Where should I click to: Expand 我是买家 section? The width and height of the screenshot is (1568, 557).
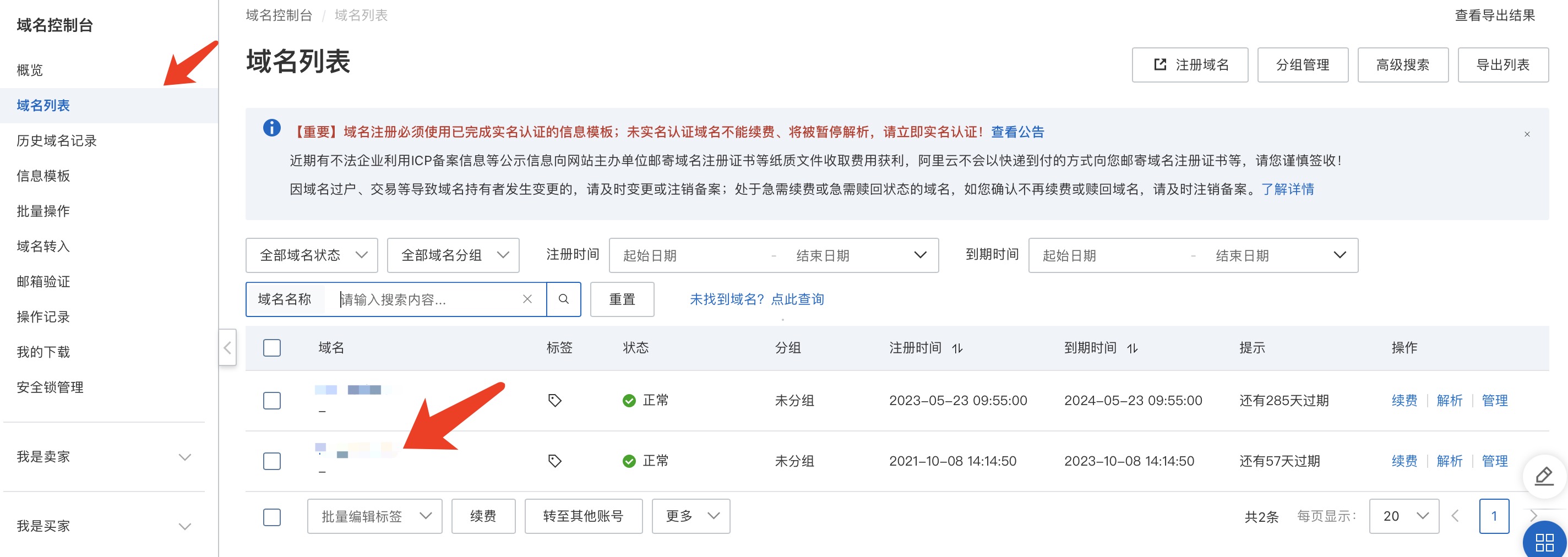pos(104,526)
